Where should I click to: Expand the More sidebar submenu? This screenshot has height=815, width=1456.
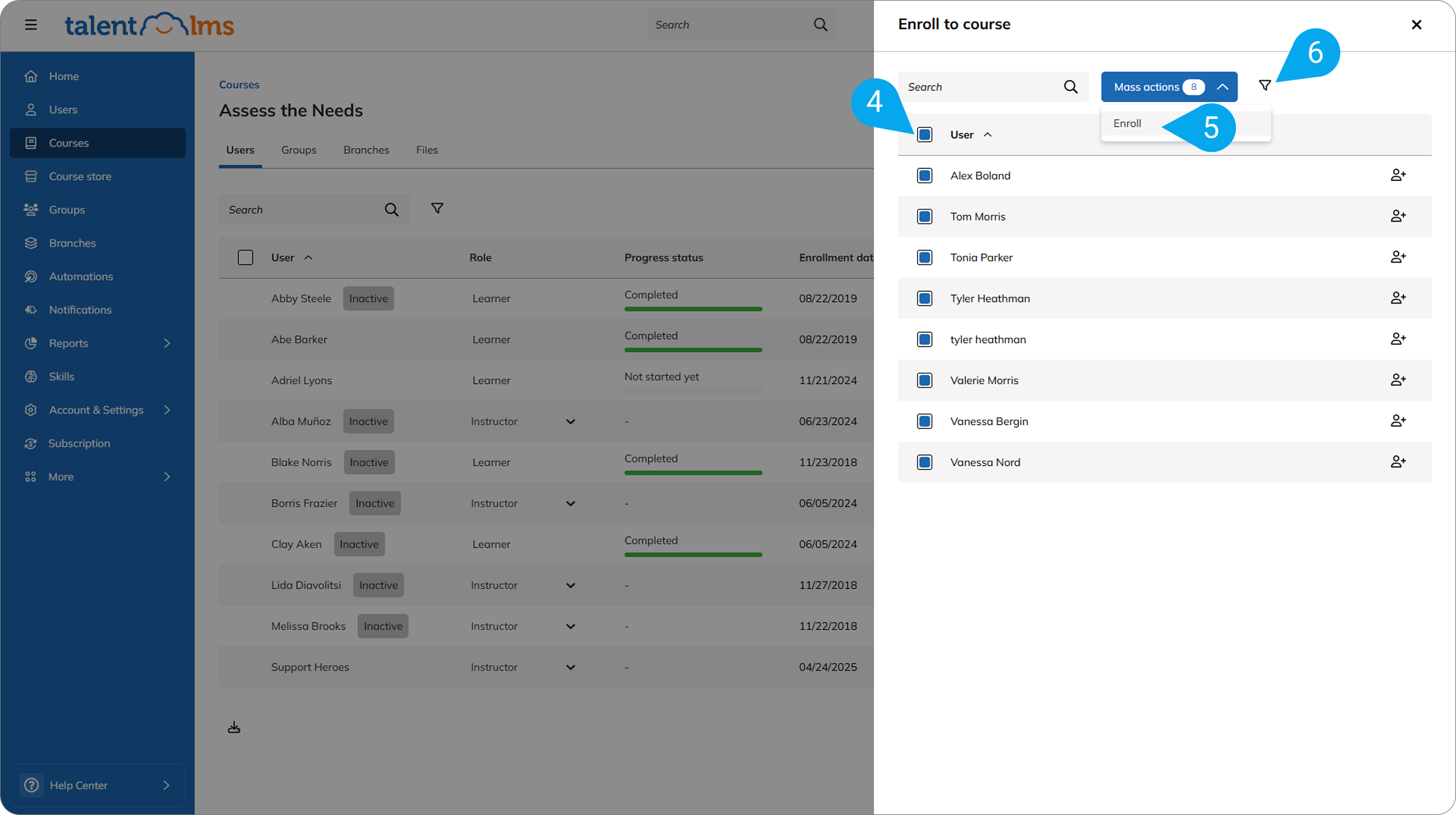(x=167, y=476)
